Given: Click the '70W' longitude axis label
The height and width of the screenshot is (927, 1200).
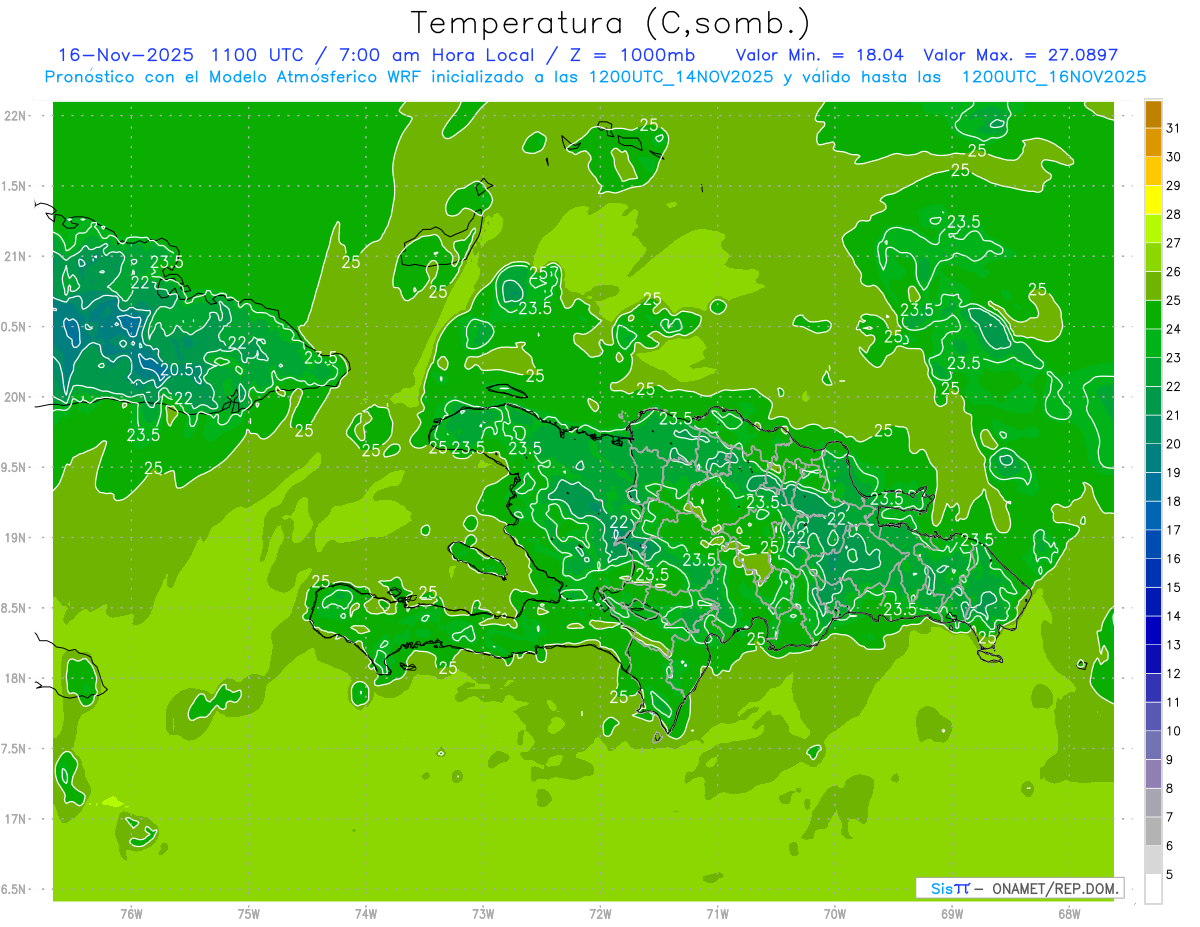Looking at the screenshot, I should (x=835, y=914).
